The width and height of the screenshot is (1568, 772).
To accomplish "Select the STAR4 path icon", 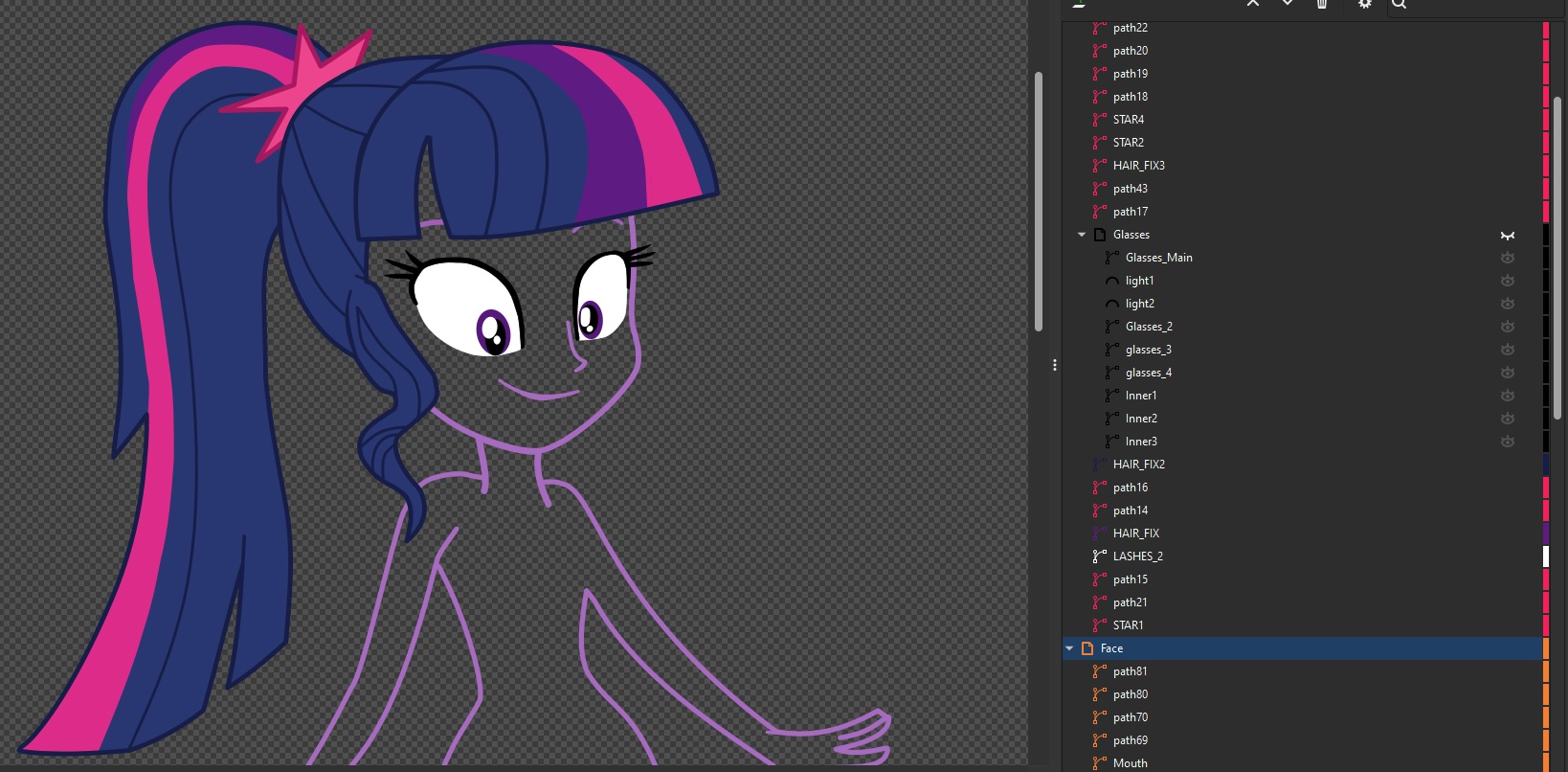I will [1100, 120].
